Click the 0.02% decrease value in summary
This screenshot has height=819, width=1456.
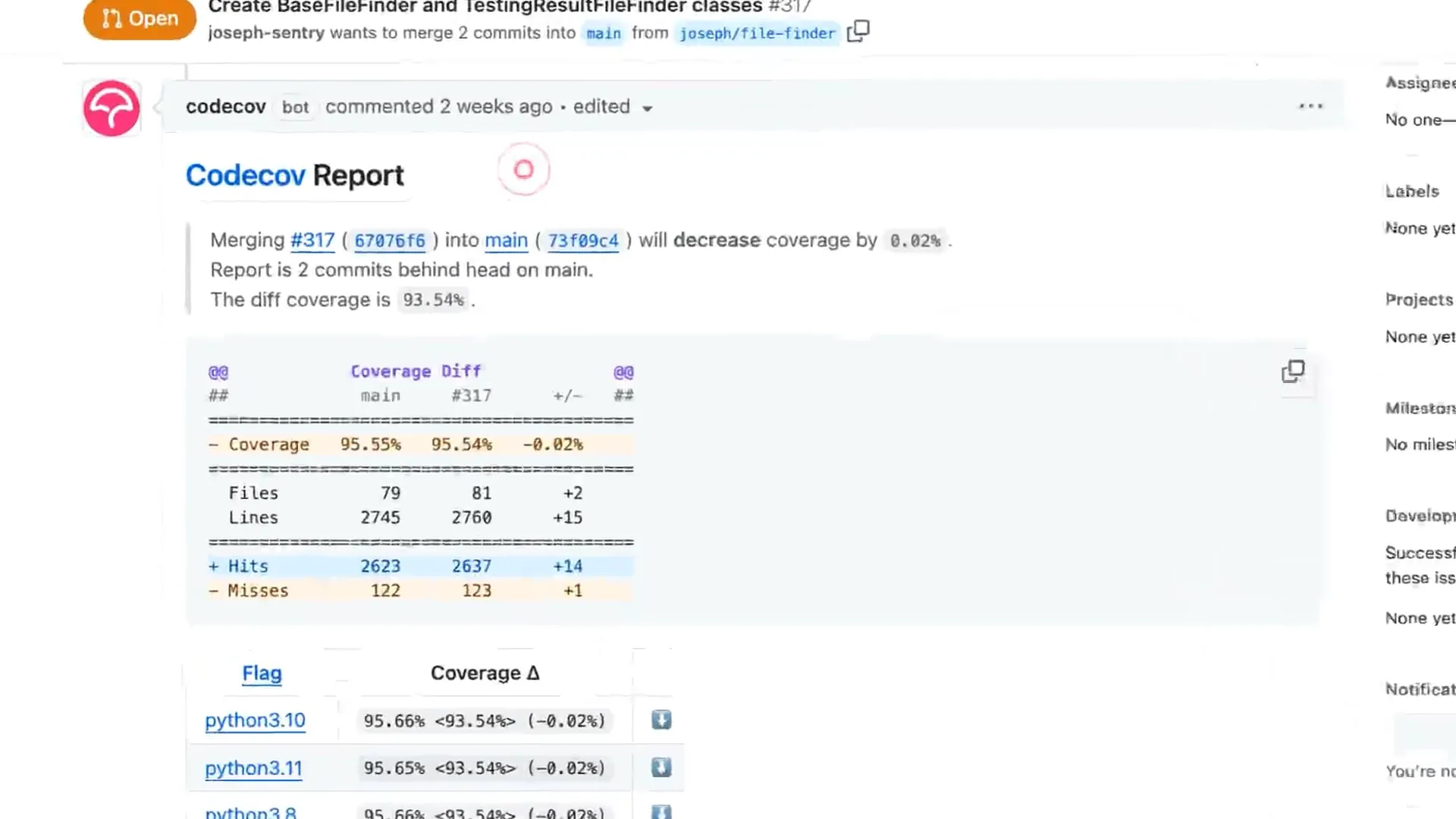click(x=915, y=241)
